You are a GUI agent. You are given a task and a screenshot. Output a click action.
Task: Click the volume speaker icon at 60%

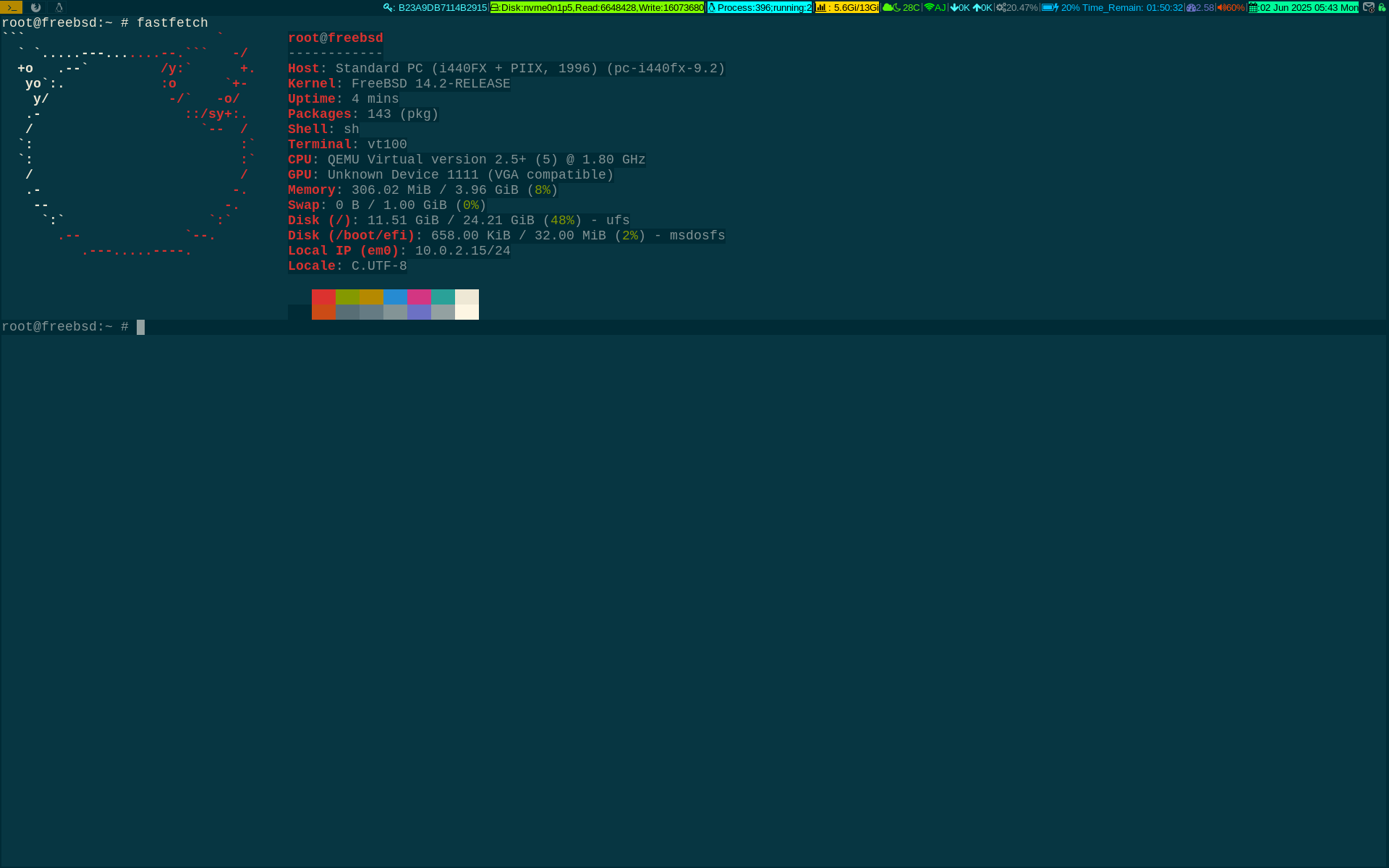click(x=1221, y=7)
